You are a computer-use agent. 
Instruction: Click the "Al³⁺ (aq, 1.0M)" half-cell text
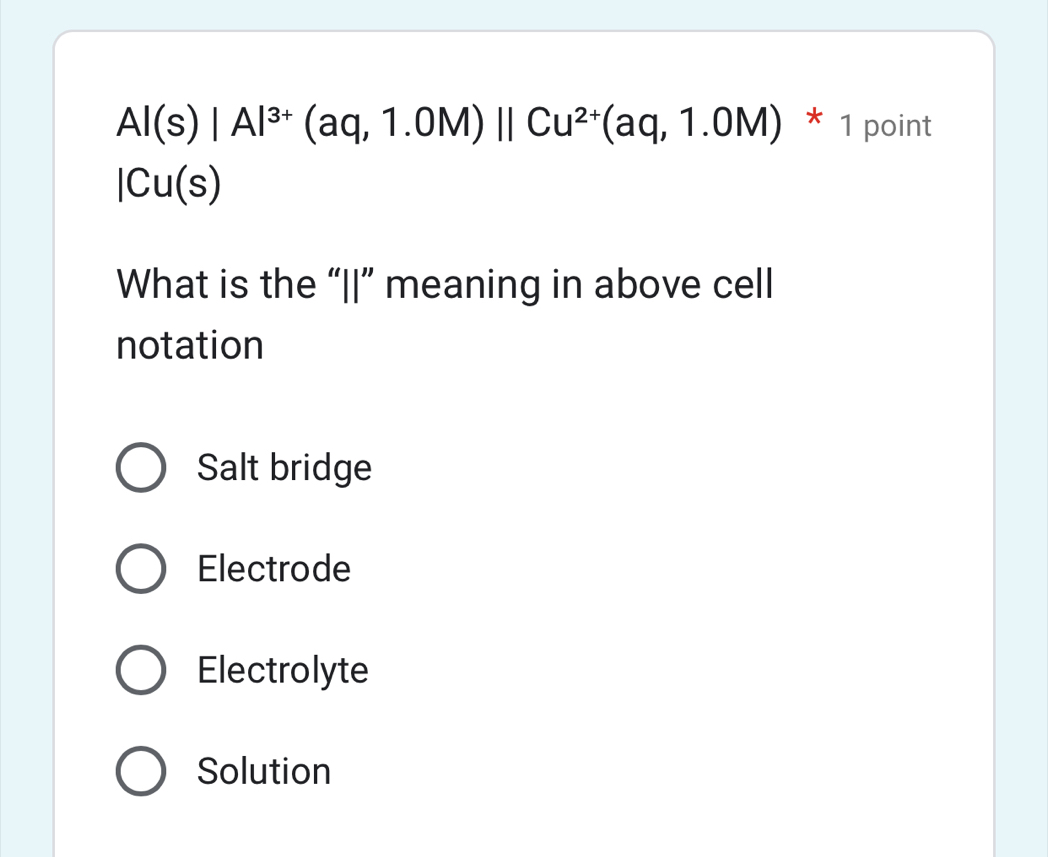[357, 124]
